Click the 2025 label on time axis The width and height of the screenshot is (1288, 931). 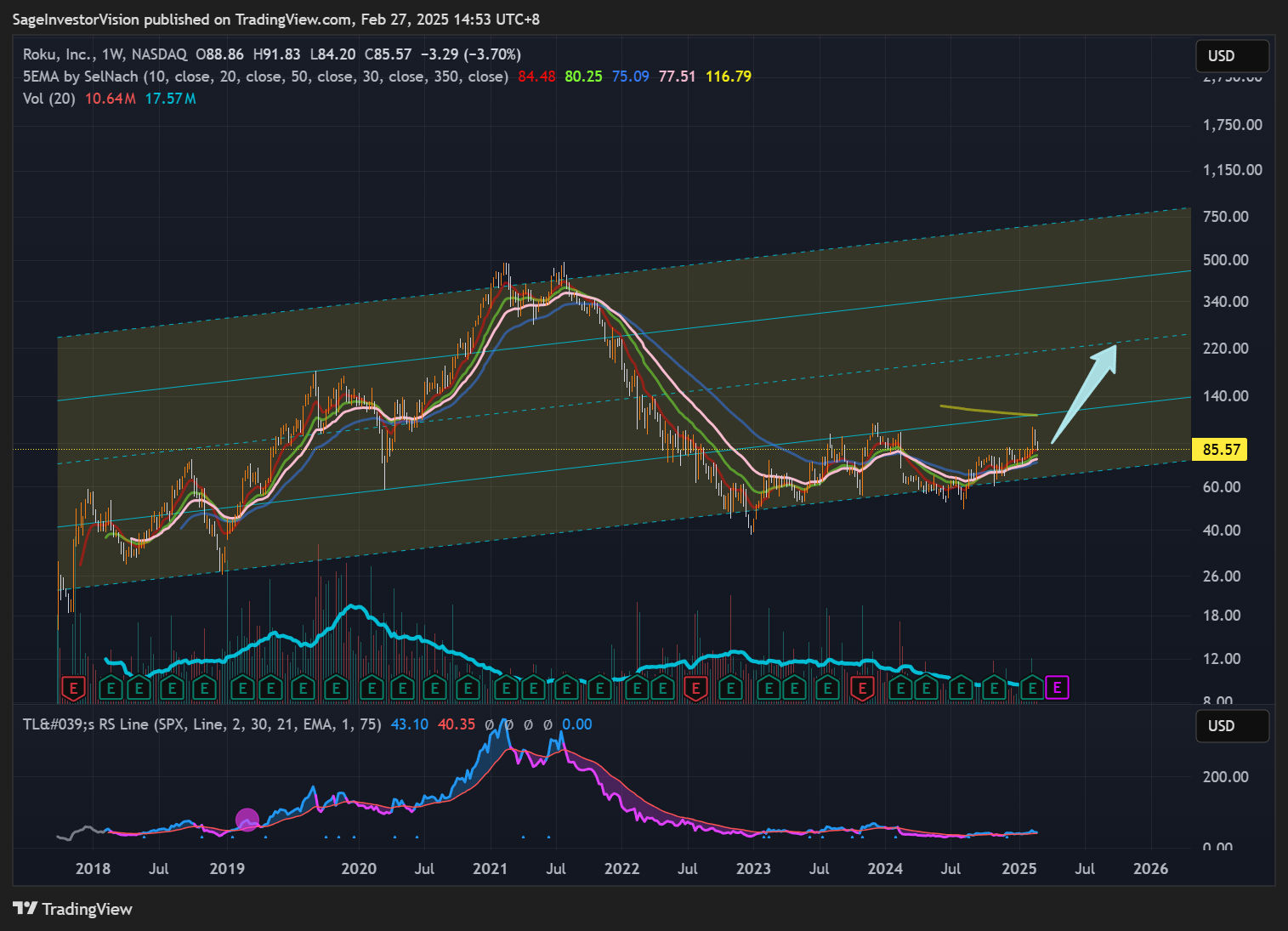coord(1019,869)
